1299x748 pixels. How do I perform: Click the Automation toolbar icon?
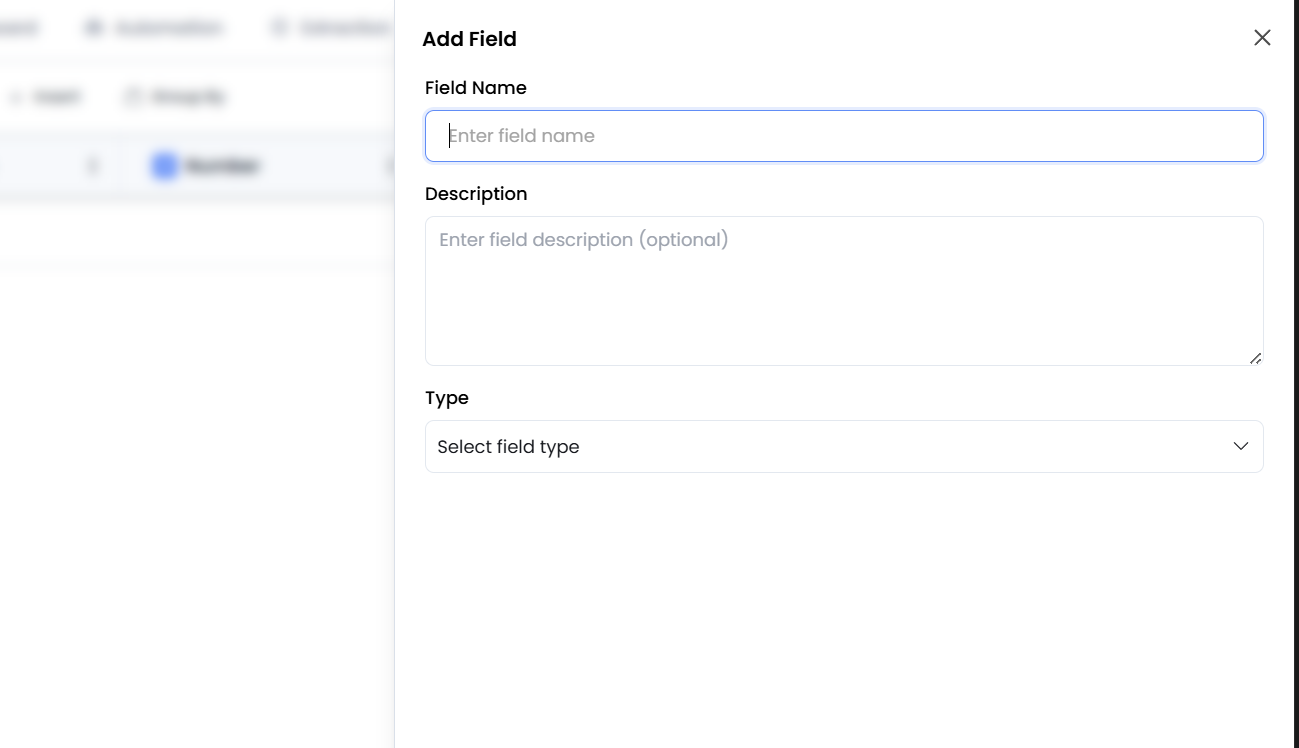pyautogui.click(x=94, y=27)
